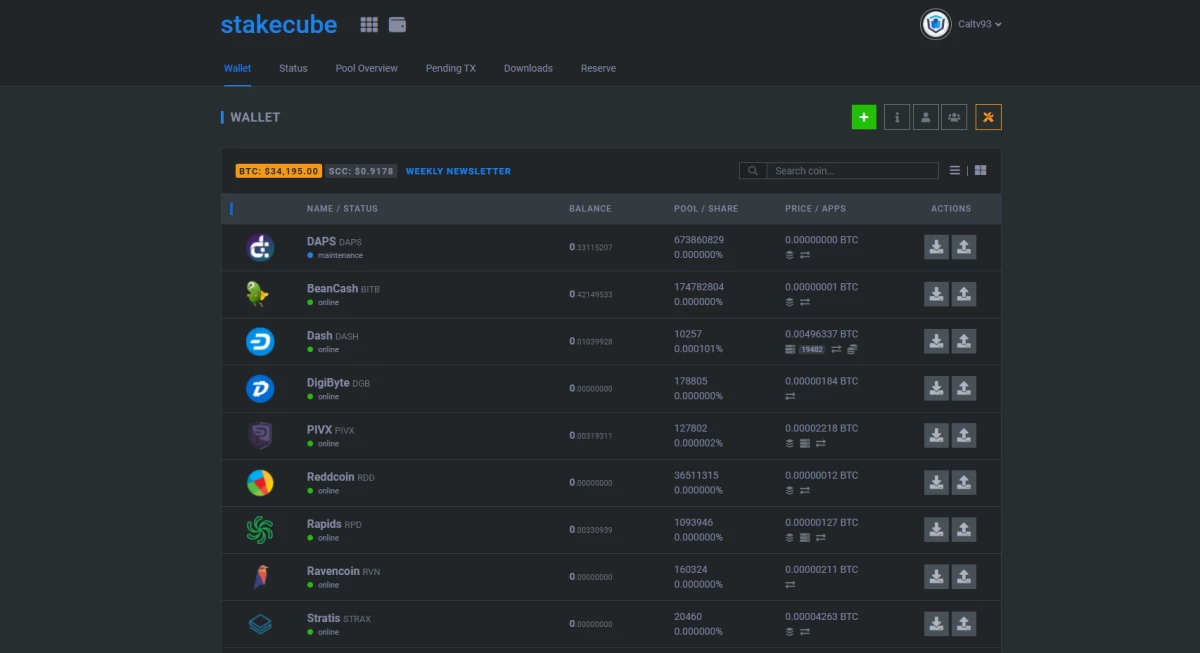Open the apps grid icon beside stakecube logo
The width and height of the screenshot is (1200, 653).
369,25
